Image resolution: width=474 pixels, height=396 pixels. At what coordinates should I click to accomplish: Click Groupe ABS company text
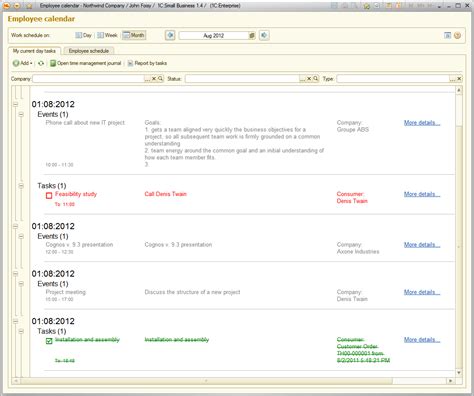pyautogui.click(x=353, y=130)
